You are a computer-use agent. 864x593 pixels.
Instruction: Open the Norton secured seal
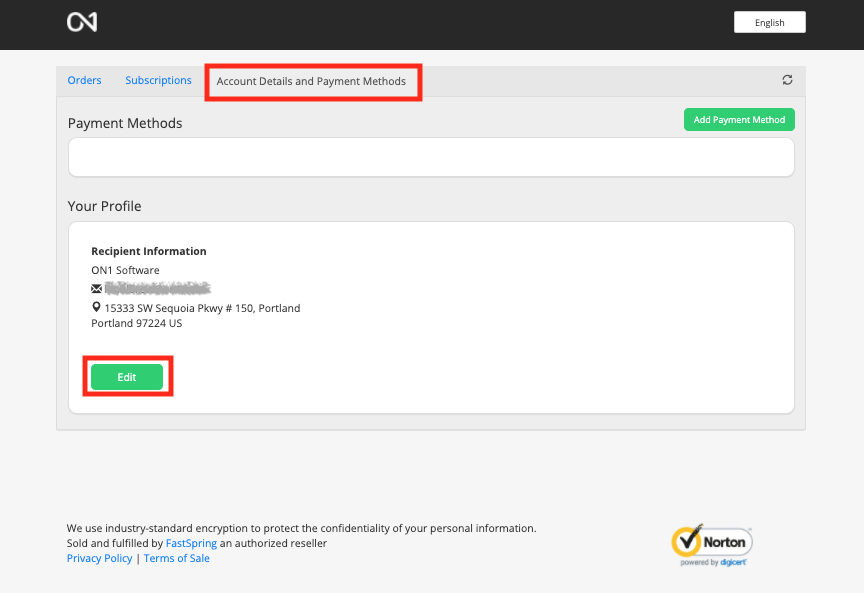point(711,544)
